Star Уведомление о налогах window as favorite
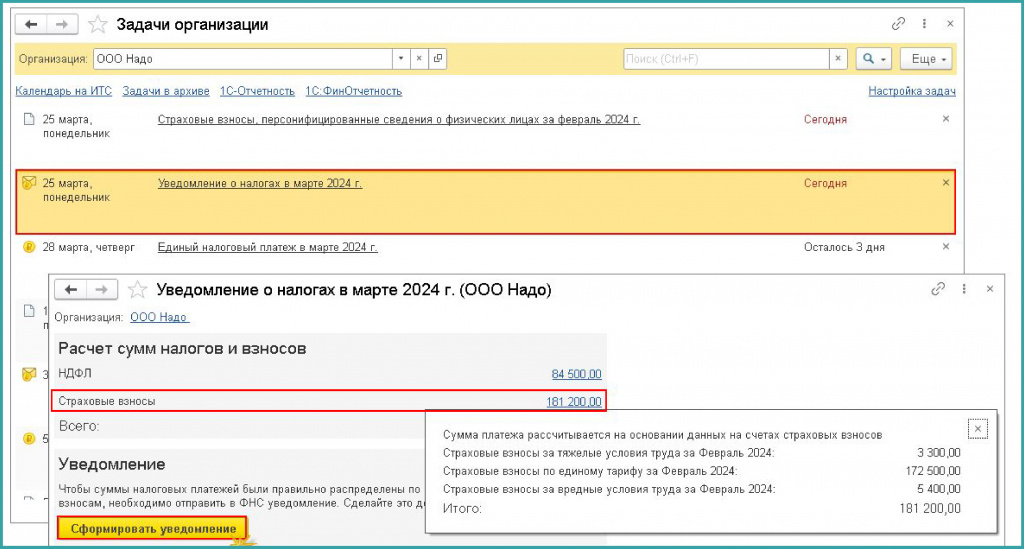 [137, 290]
